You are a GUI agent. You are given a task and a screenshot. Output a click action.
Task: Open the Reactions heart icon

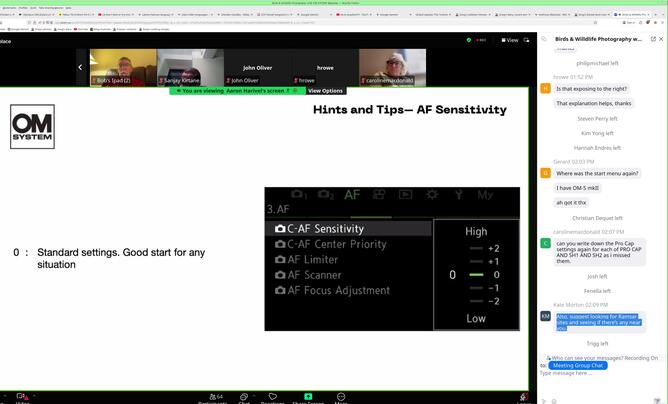coord(272,397)
